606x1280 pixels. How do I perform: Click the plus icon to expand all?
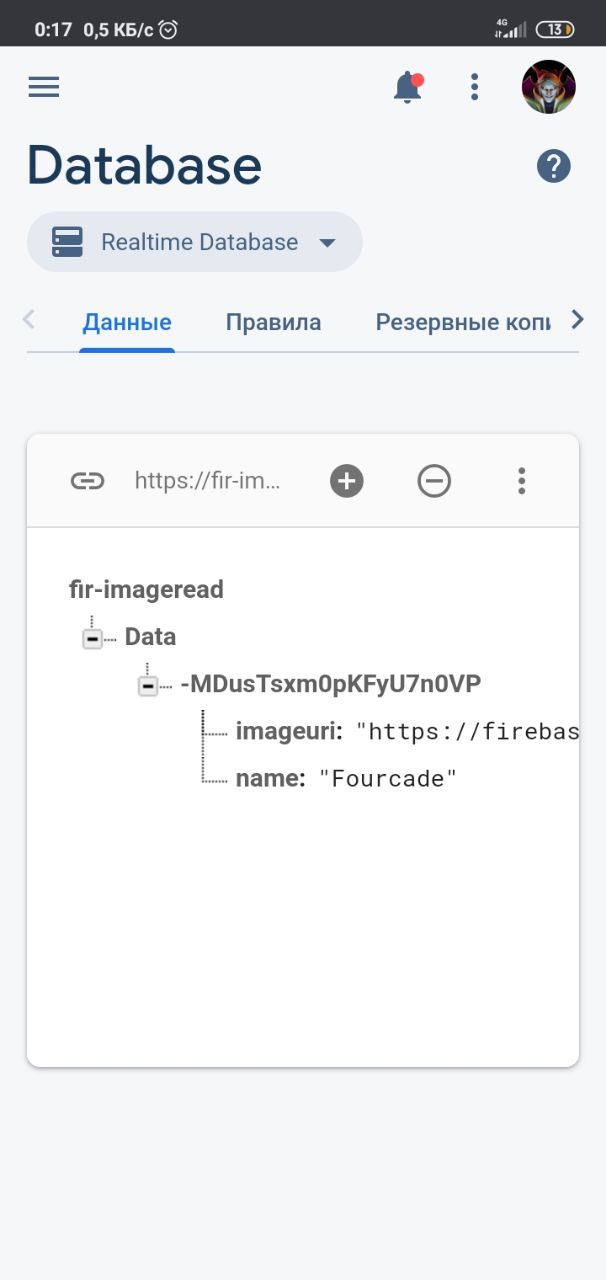tap(347, 481)
